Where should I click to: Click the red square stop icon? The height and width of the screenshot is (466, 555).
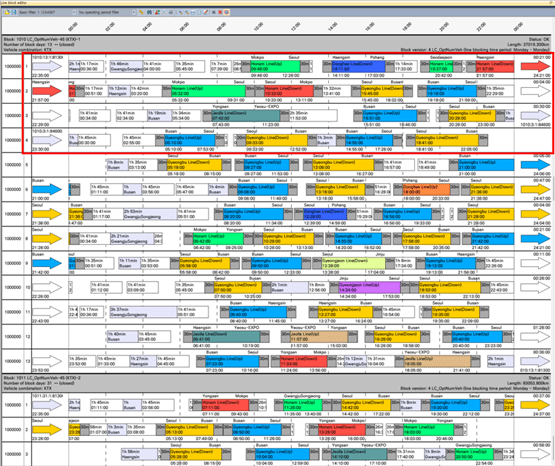tap(220, 12)
